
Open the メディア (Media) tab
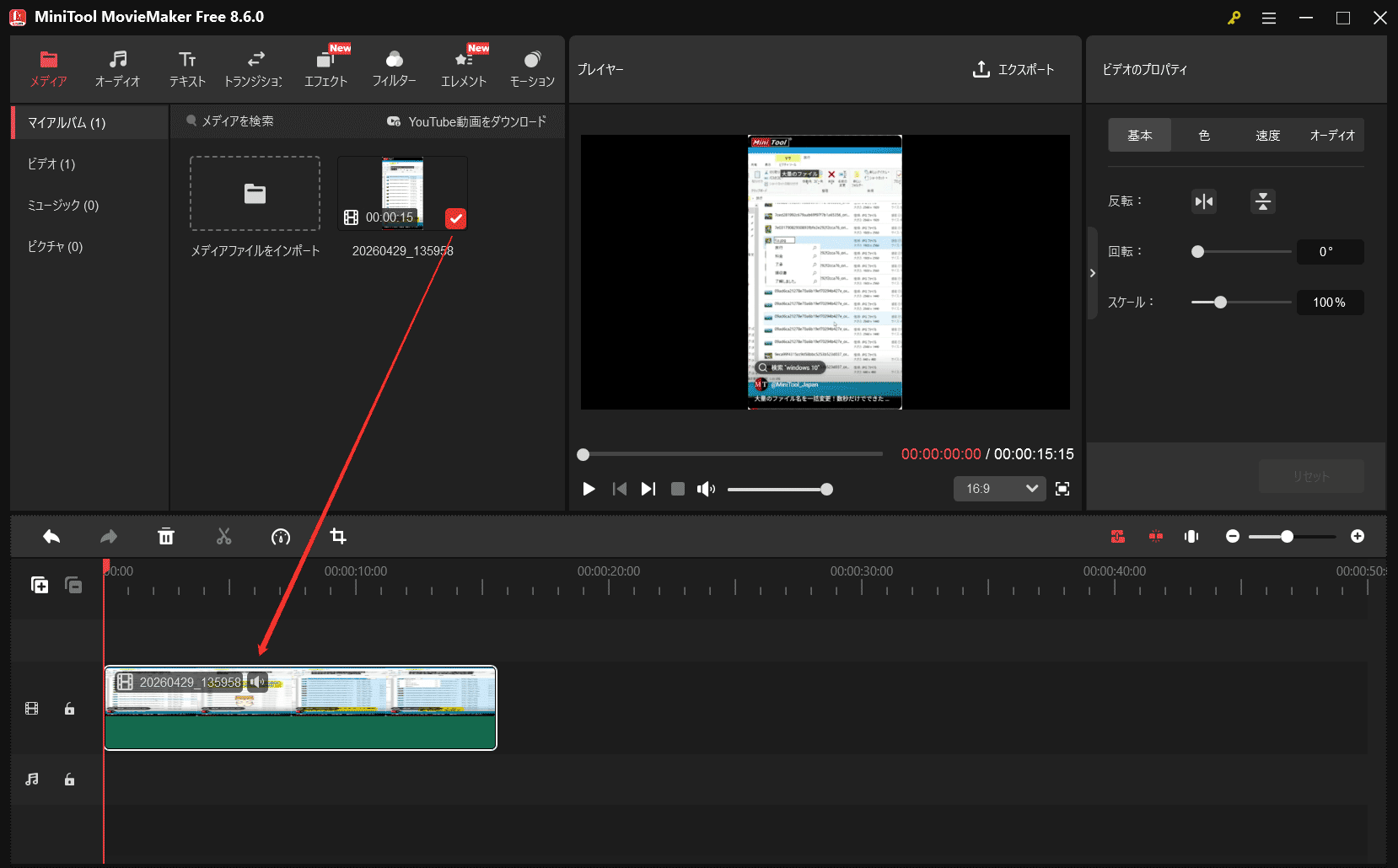(x=48, y=69)
